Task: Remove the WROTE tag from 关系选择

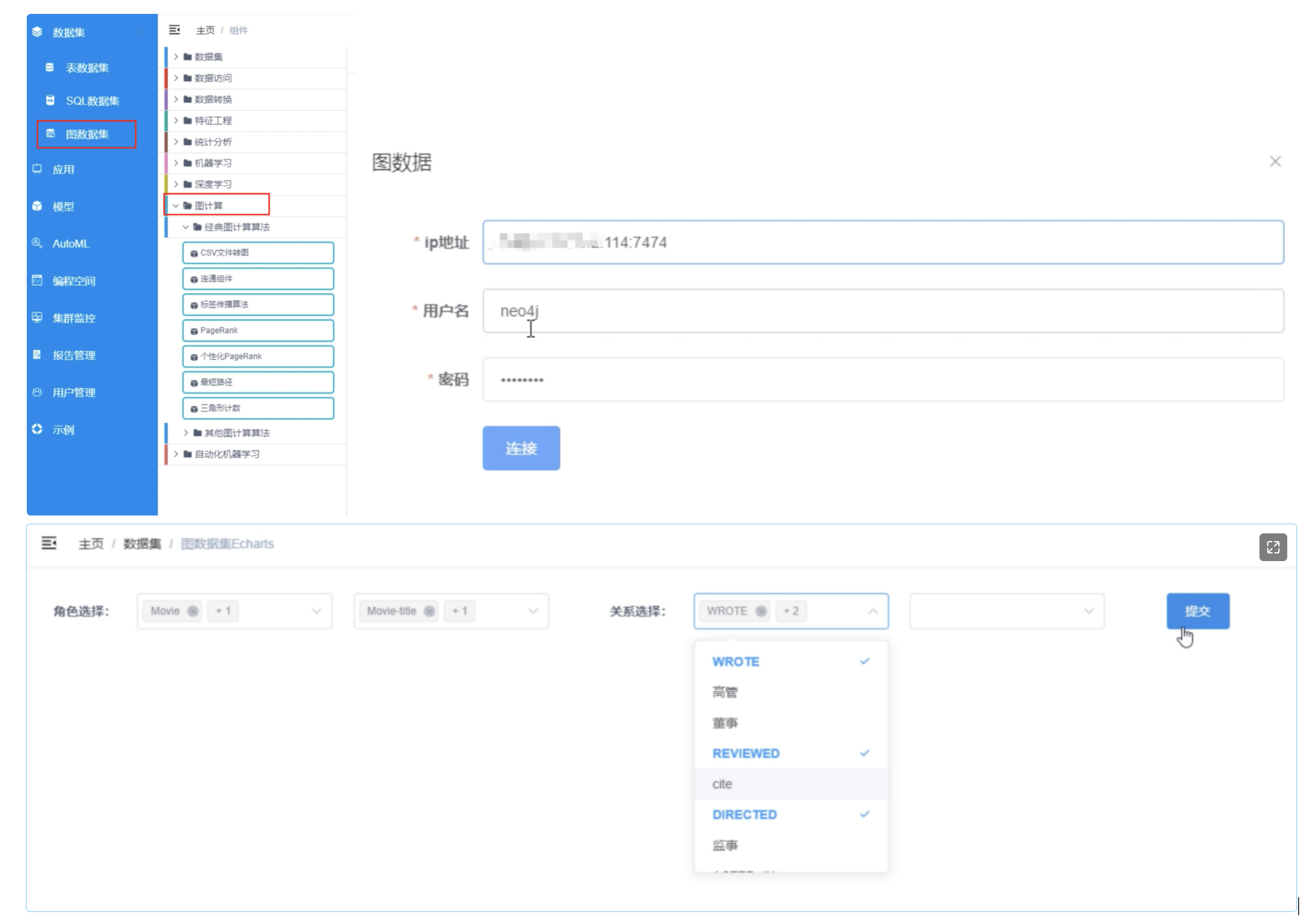Action: point(761,611)
